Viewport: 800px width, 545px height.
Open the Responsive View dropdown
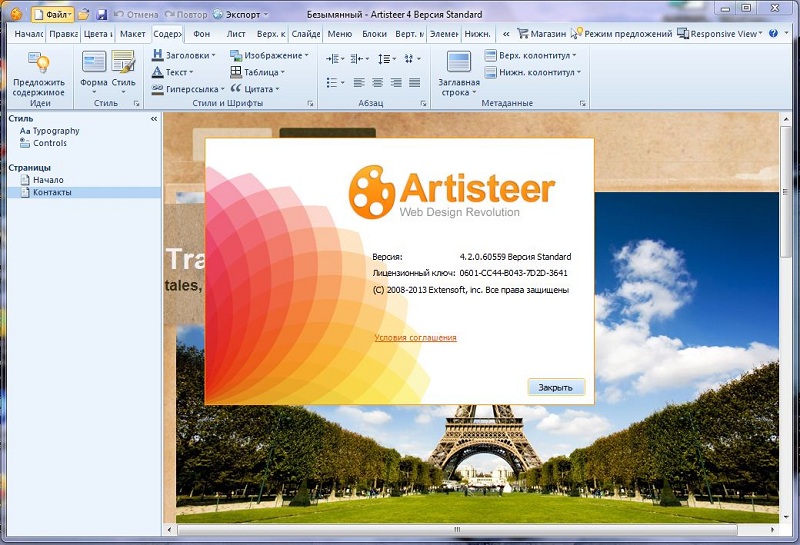coord(719,34)
